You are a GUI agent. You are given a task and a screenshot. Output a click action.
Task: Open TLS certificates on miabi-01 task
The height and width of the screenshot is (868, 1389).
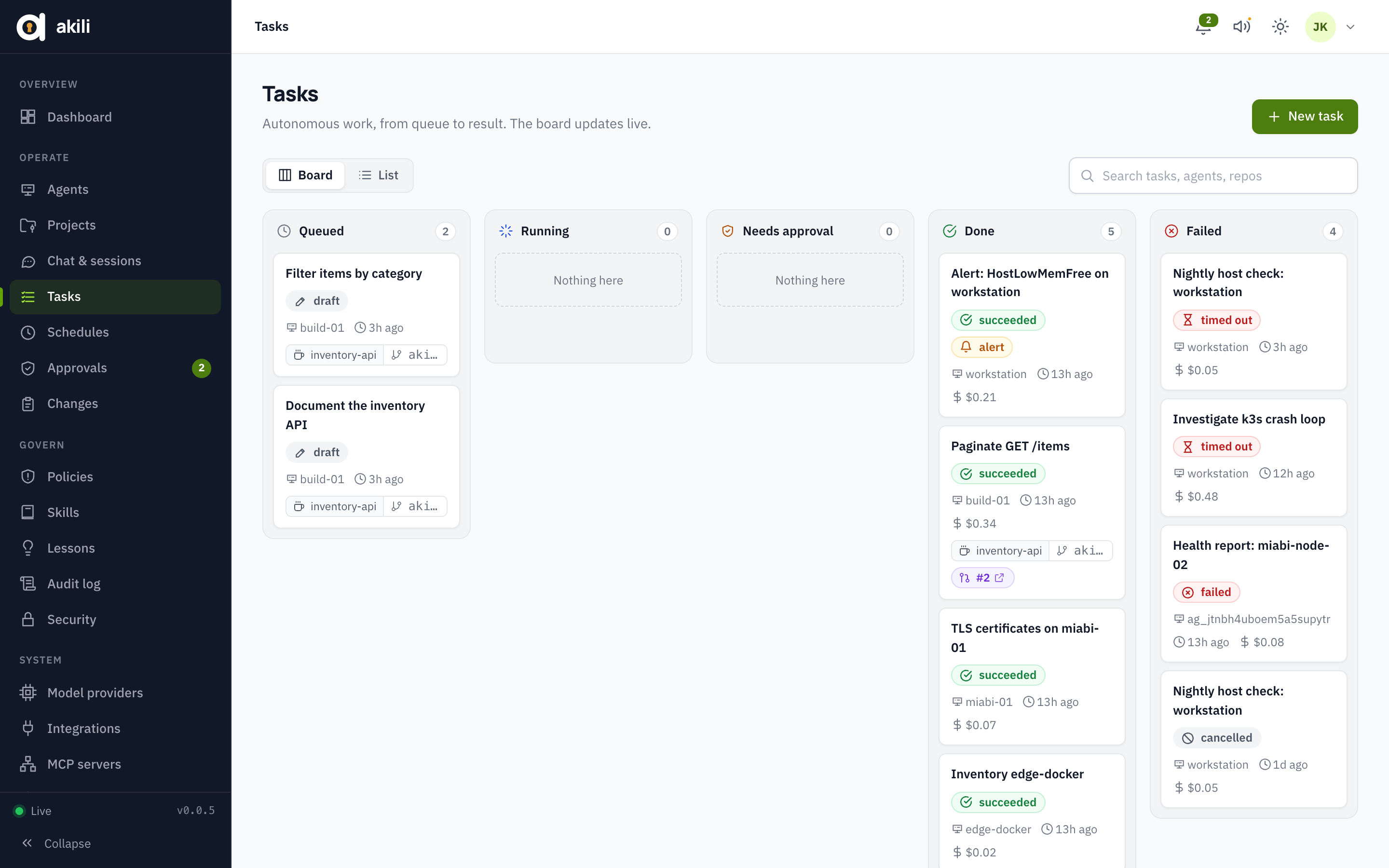tap(1032, 676)
